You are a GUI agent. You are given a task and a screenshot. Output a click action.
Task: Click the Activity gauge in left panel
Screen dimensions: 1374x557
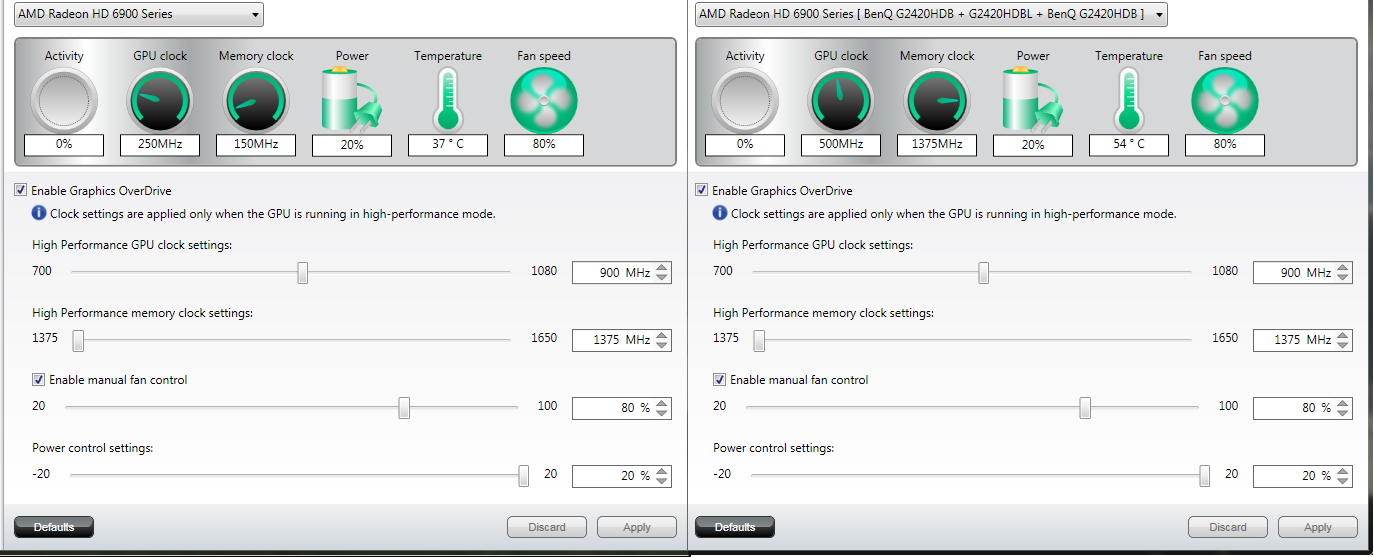tap(64, 100)
